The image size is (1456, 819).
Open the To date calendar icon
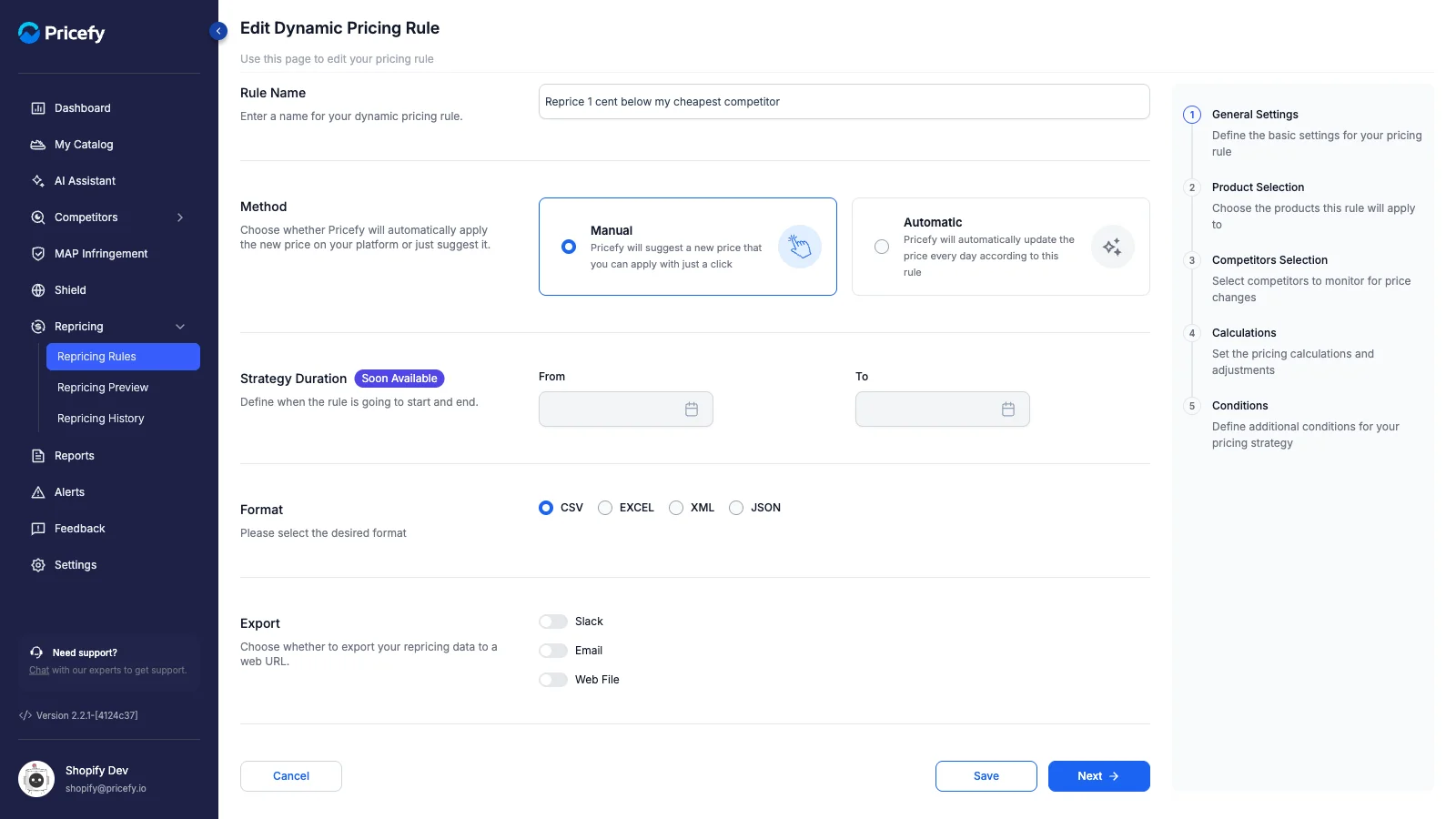pos(1008,409)
